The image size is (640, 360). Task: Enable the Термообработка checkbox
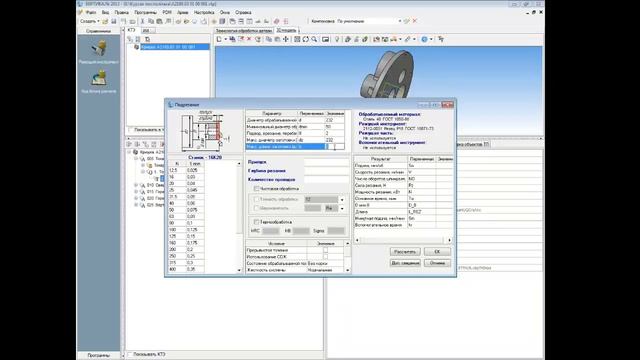coord(256,222)
